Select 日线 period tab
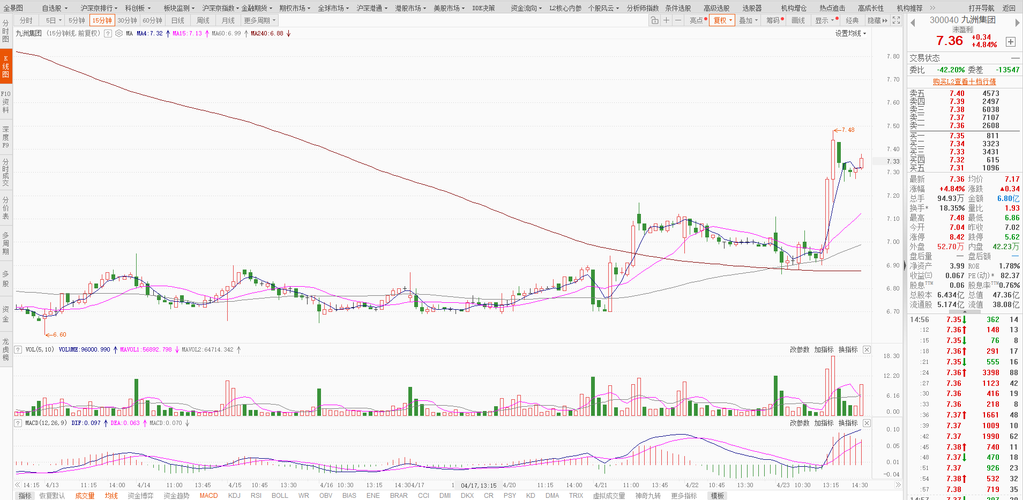 click(x=177, y=20)
